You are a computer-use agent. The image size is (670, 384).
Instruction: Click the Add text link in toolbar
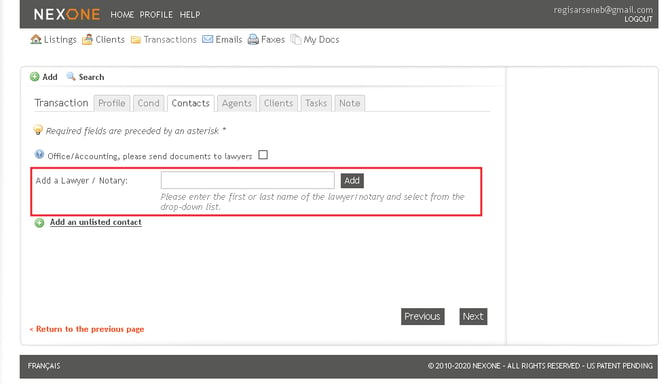point(50,77)
